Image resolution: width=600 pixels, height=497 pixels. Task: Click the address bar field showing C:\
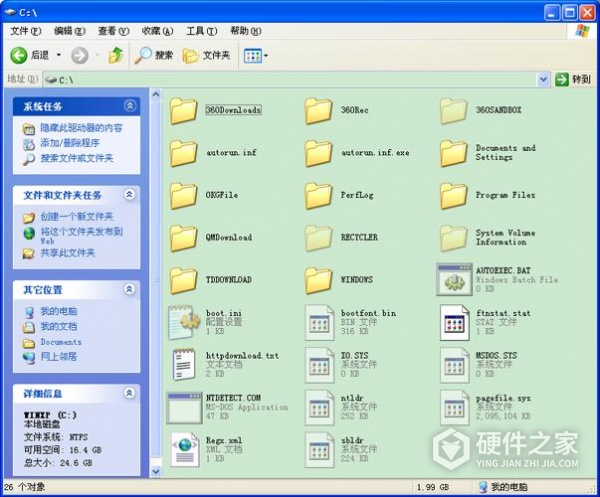click(291, 80)
